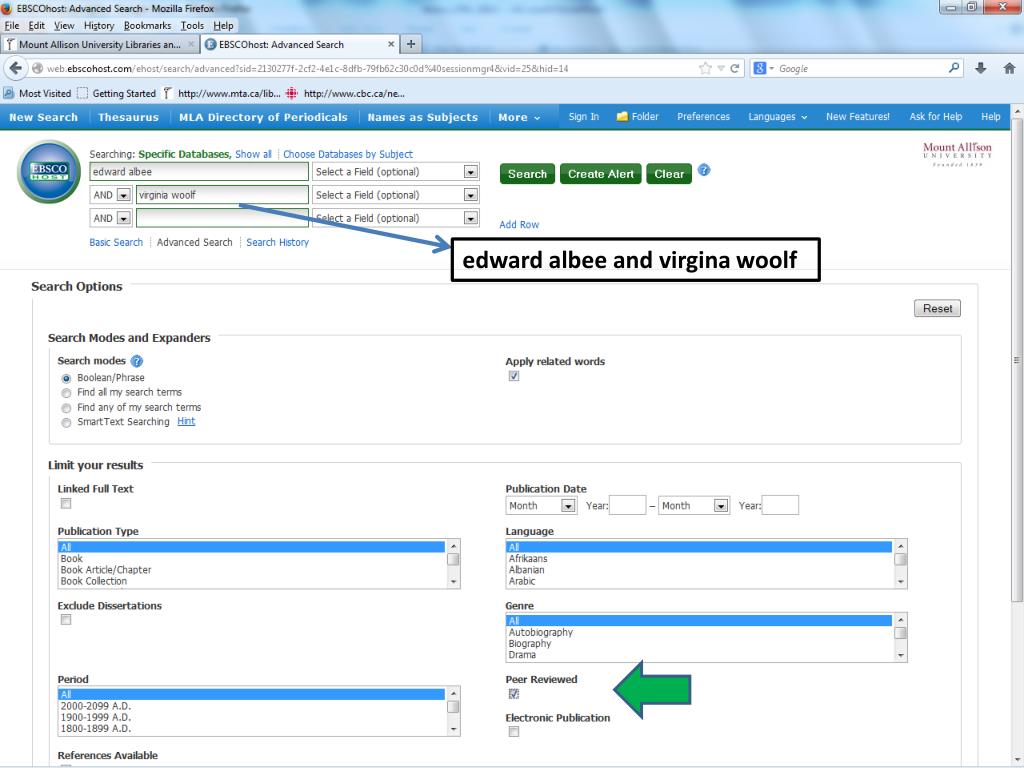Open field dropdown for edward albee row
This screenshot has height=768, width=1024.
click(470, 172)
